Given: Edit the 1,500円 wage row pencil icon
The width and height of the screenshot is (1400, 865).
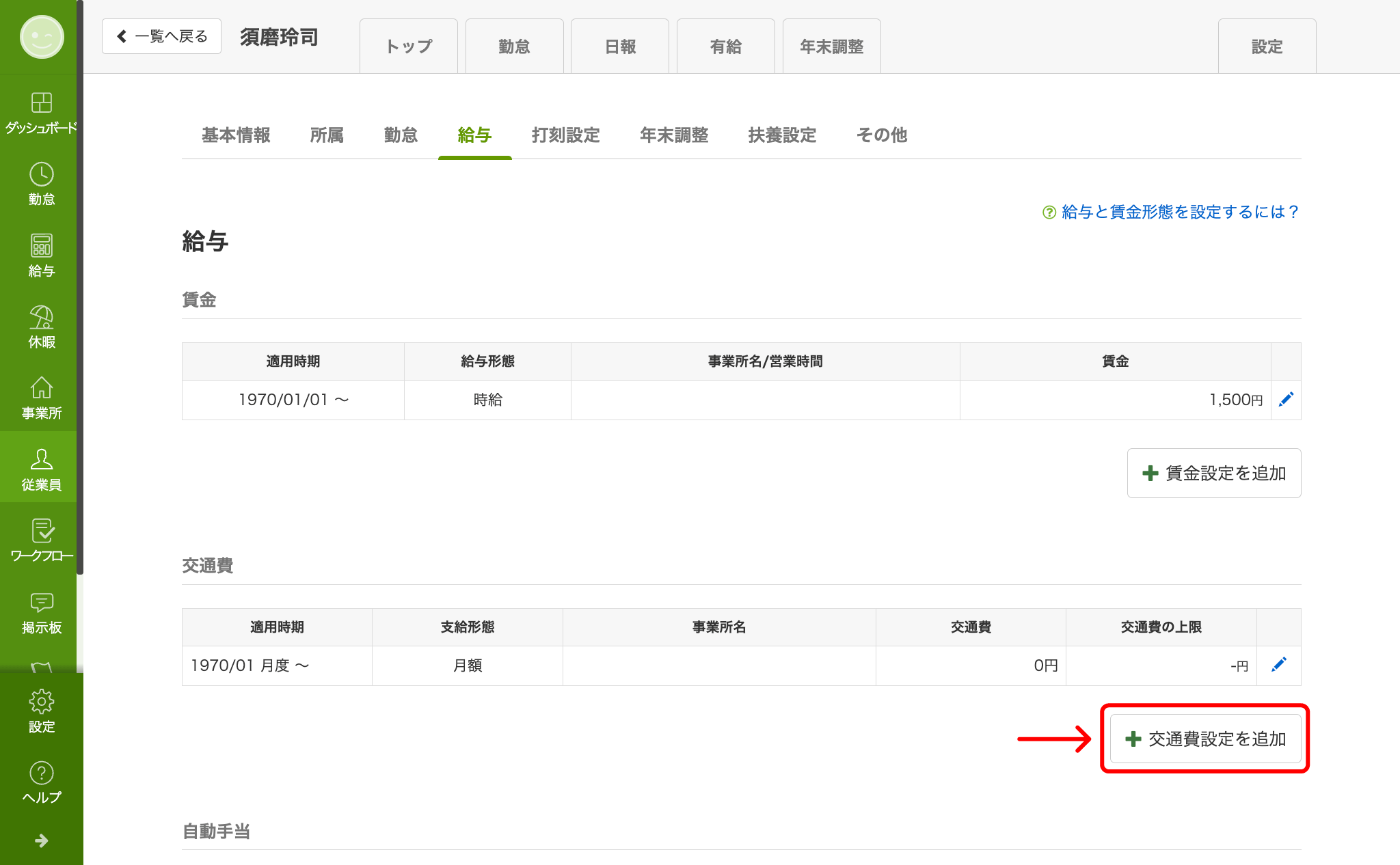Looking at the screenshot, I should click(1286, 399).
